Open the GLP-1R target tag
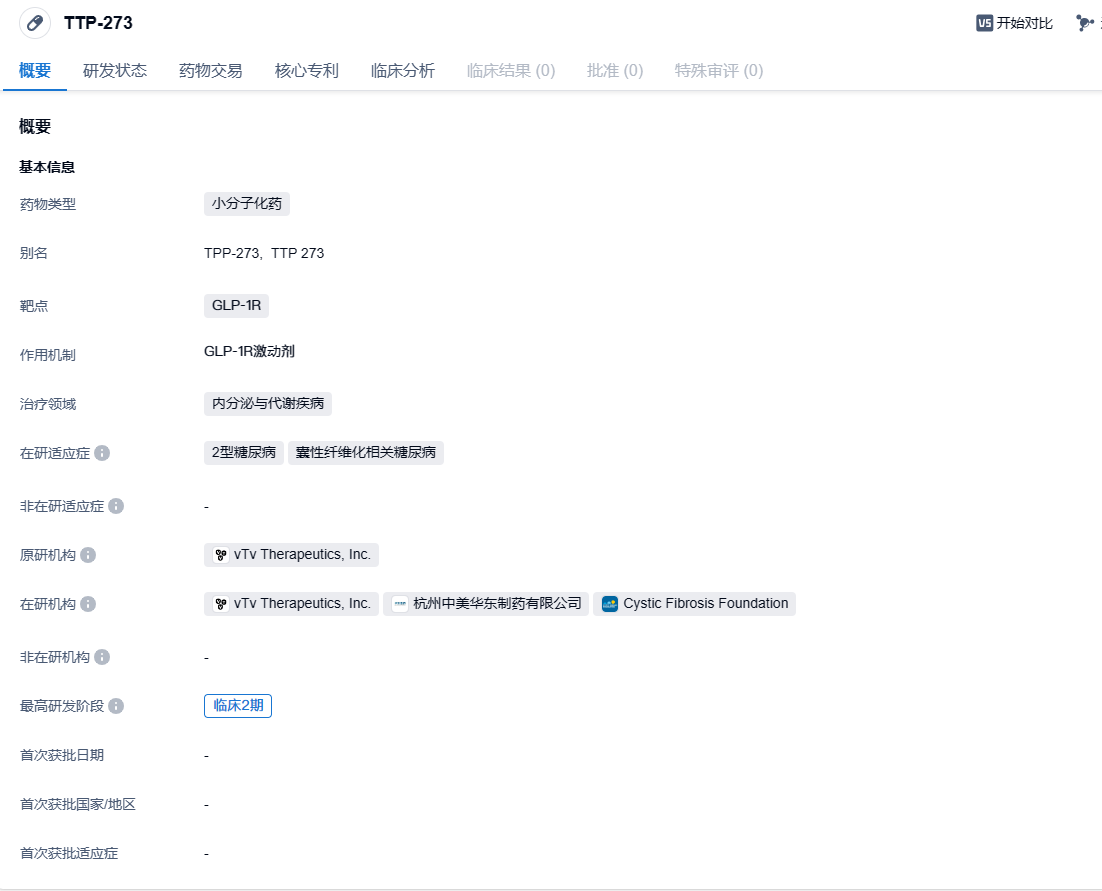This screenshot has width=1102, height=891. pyautogui.click(x=236, y=305)
